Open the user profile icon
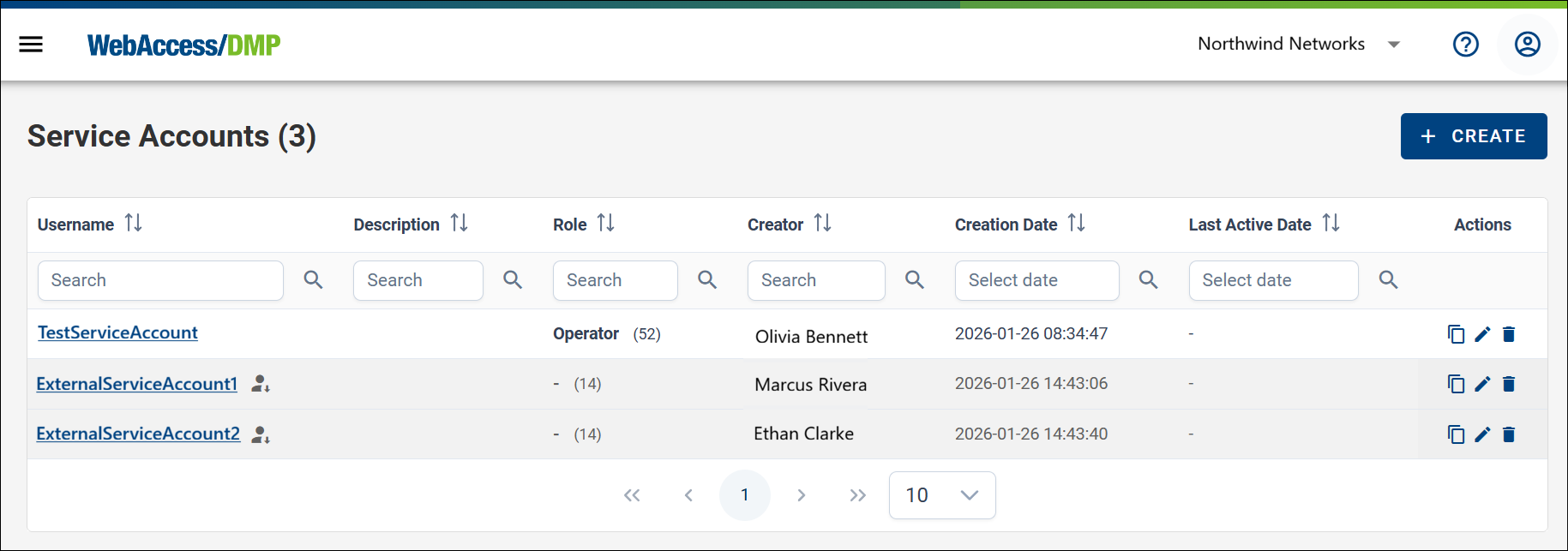Viewport: 1568px width, 551px height. (x=1528, y=44)
